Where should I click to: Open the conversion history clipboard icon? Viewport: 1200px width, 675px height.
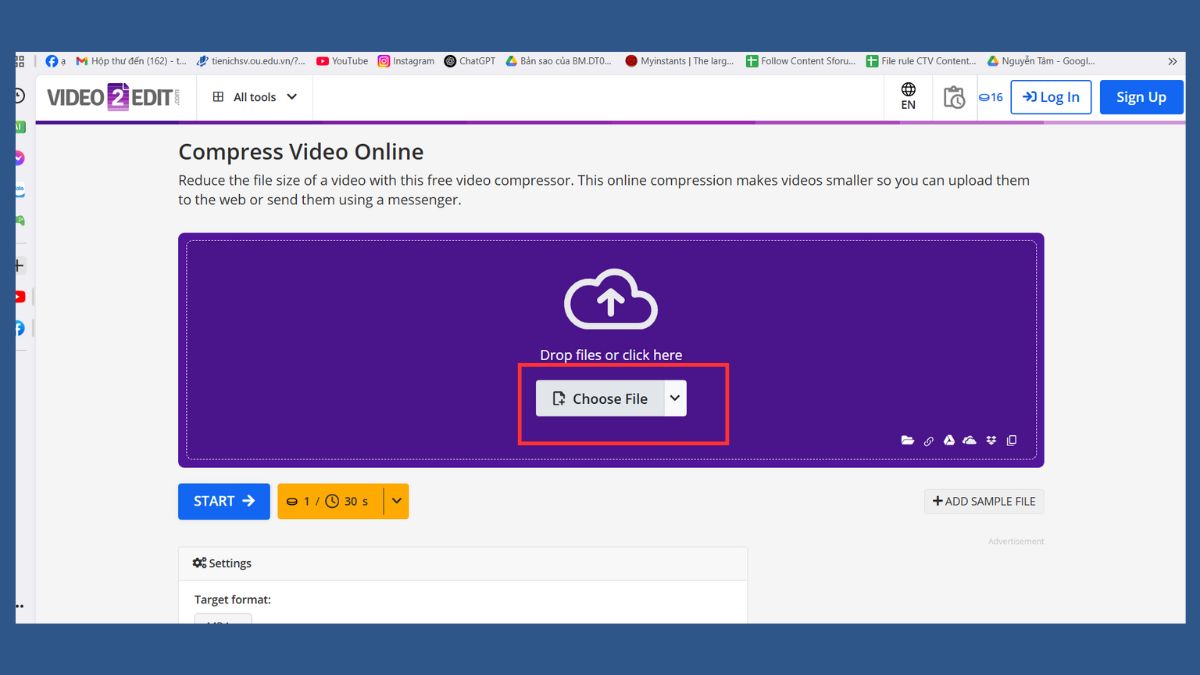(x=954, y=97)
